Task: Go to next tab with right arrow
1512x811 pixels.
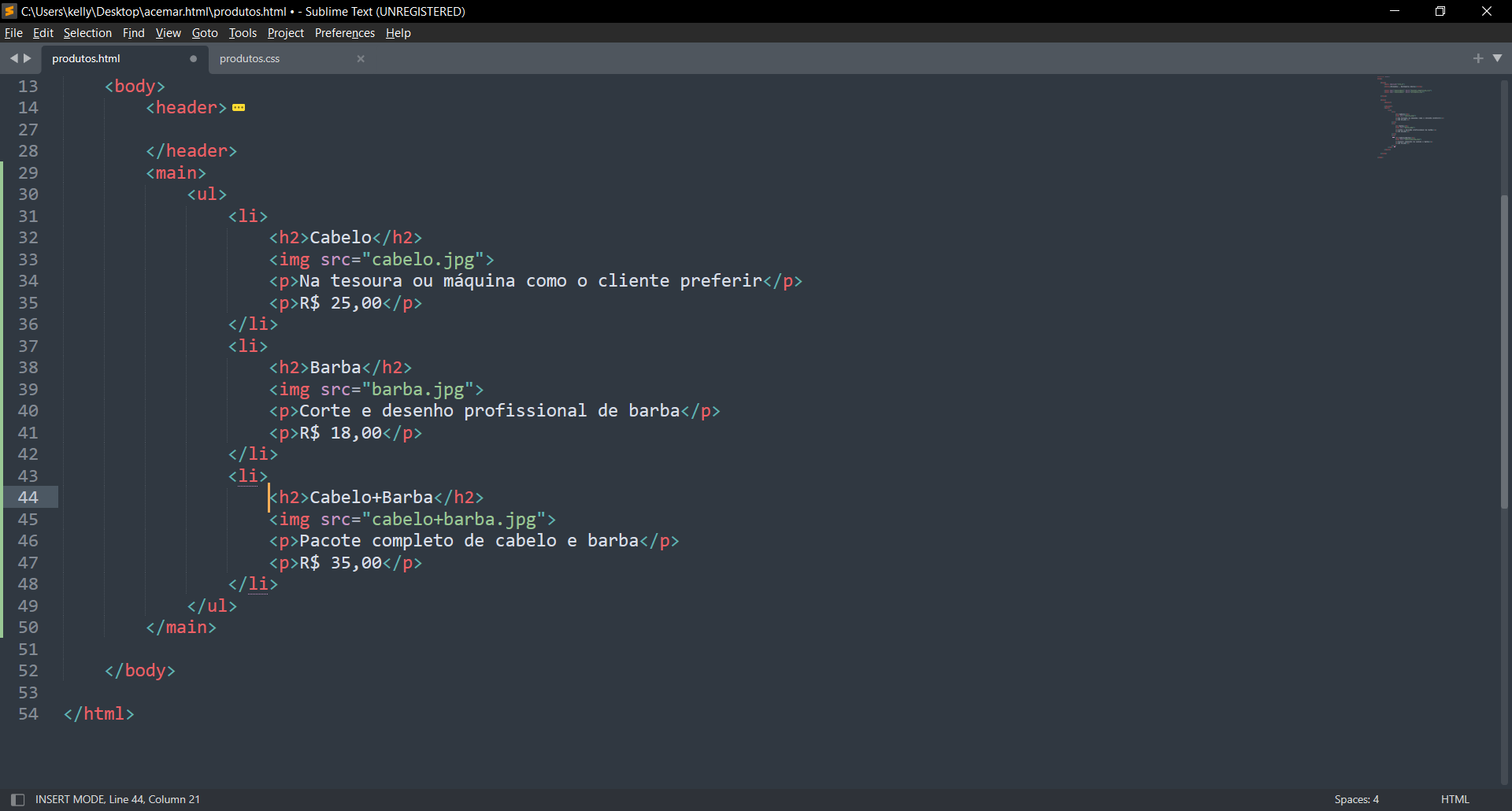Action: 28,58
